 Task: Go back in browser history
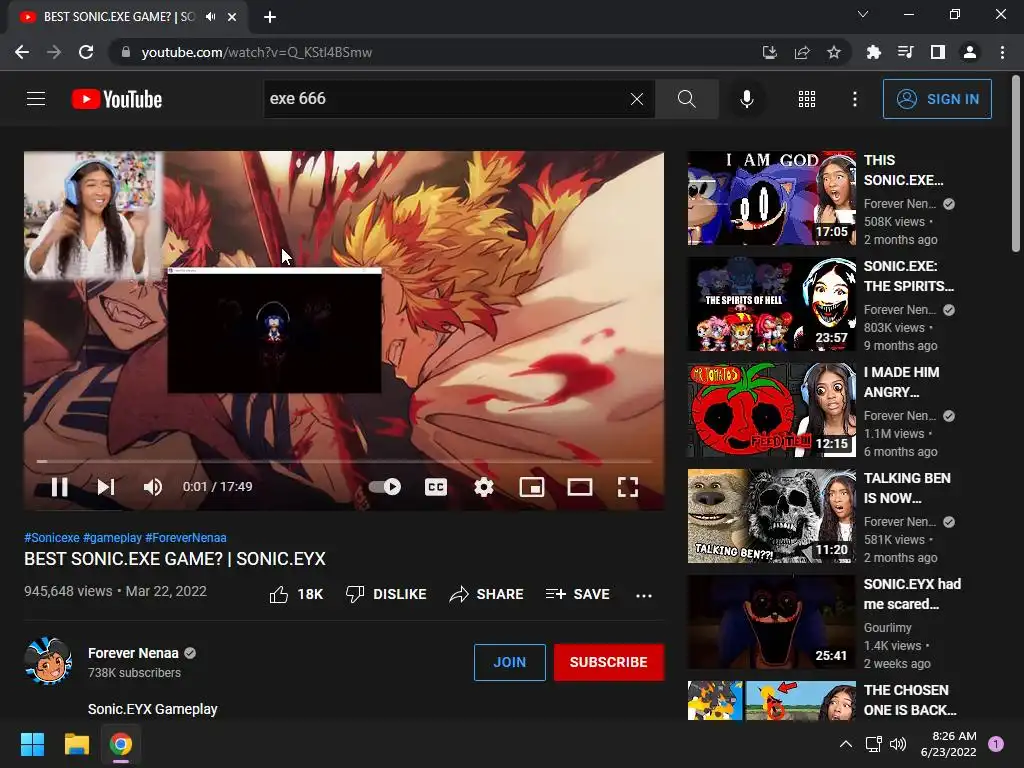tap(22, 52)
